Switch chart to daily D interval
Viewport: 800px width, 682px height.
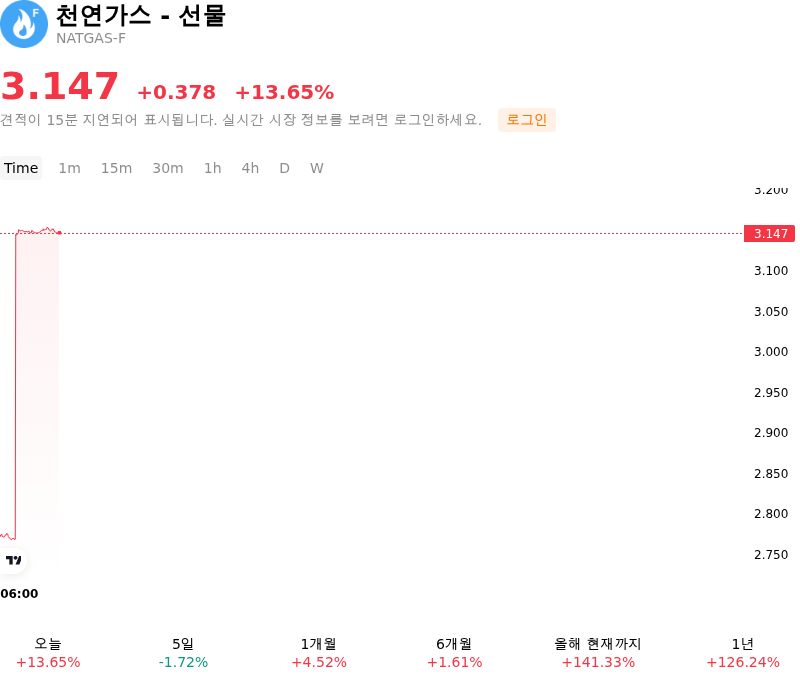tap(285, 168)
